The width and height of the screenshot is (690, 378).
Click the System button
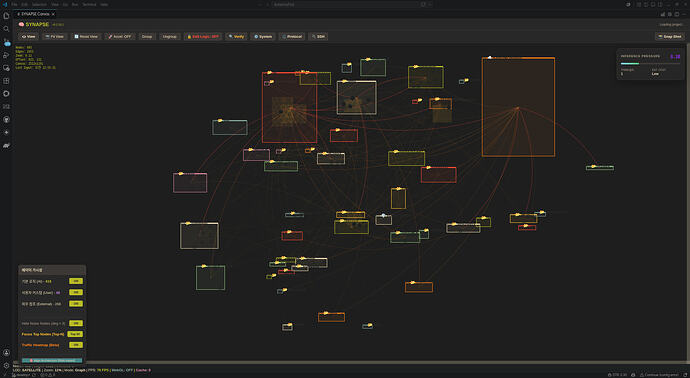pos(263,37)
